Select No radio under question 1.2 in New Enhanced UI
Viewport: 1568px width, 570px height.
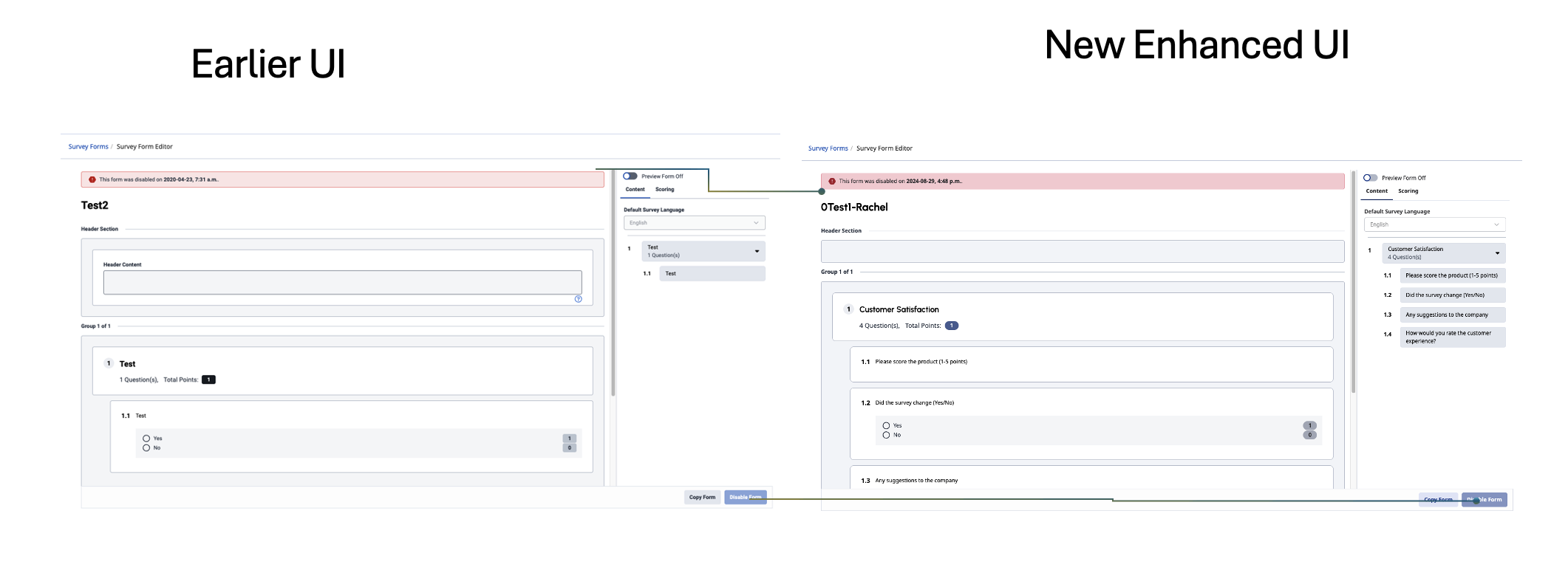(886, 436)
